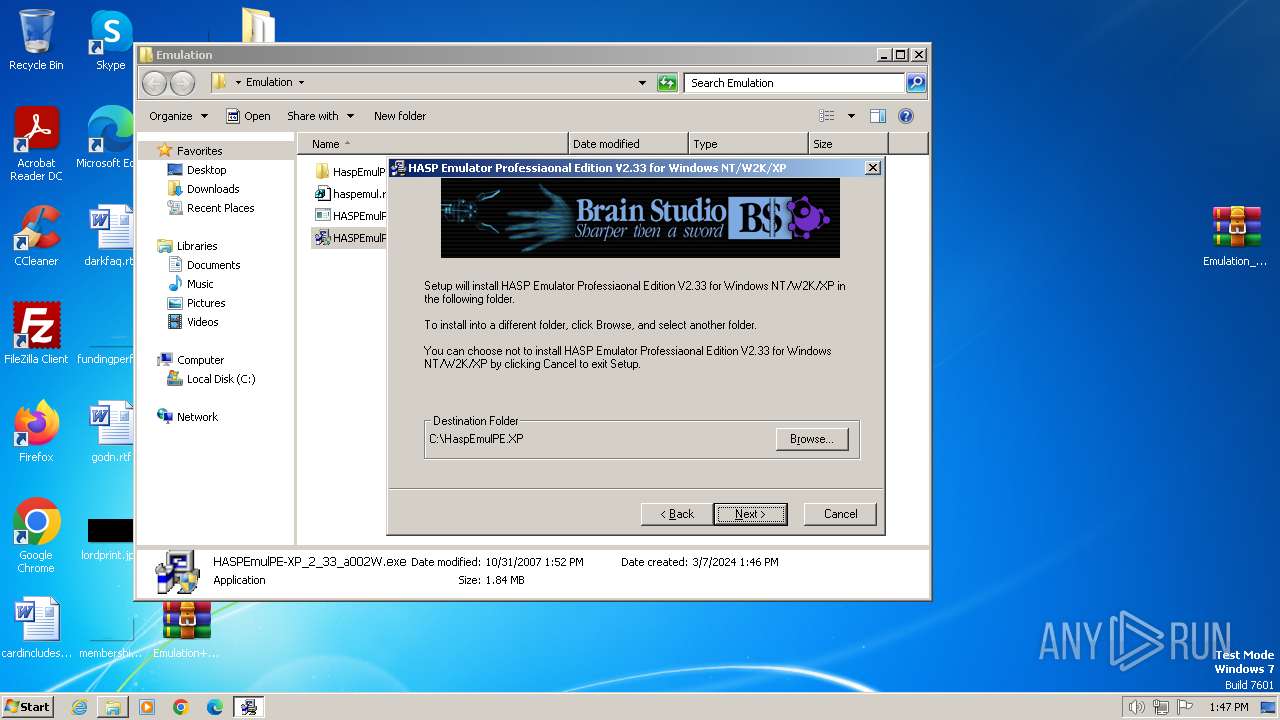Launch CCleaner from desktop
Screen dimensions: 1280x720
coord(36,236)
